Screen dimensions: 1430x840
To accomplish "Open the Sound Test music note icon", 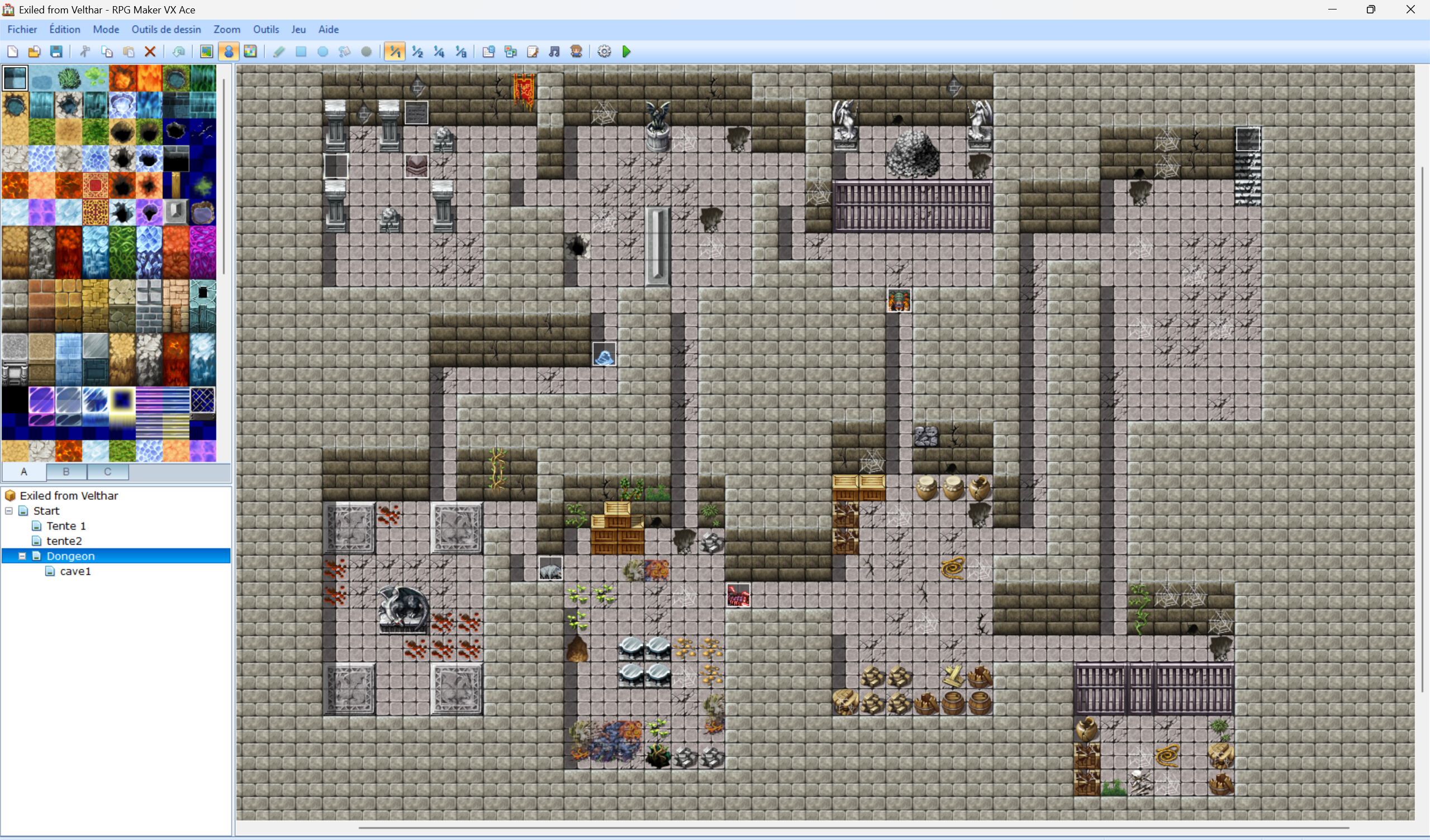I will tap(554, 51).
